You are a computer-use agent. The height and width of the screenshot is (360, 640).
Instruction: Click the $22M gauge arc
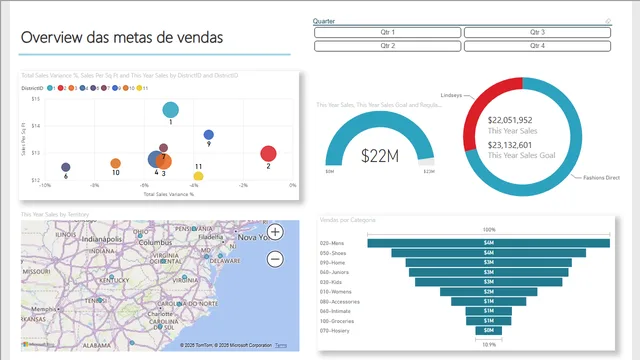point(380,119)
